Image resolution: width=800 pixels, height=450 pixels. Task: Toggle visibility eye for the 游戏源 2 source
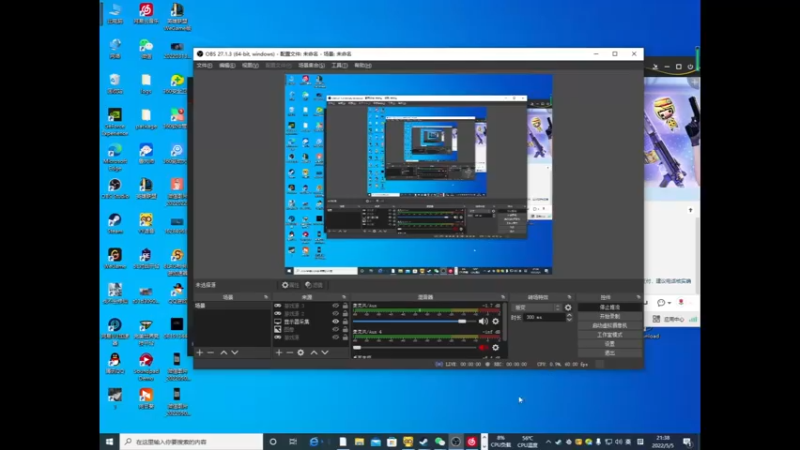click(x=335, y=314)
